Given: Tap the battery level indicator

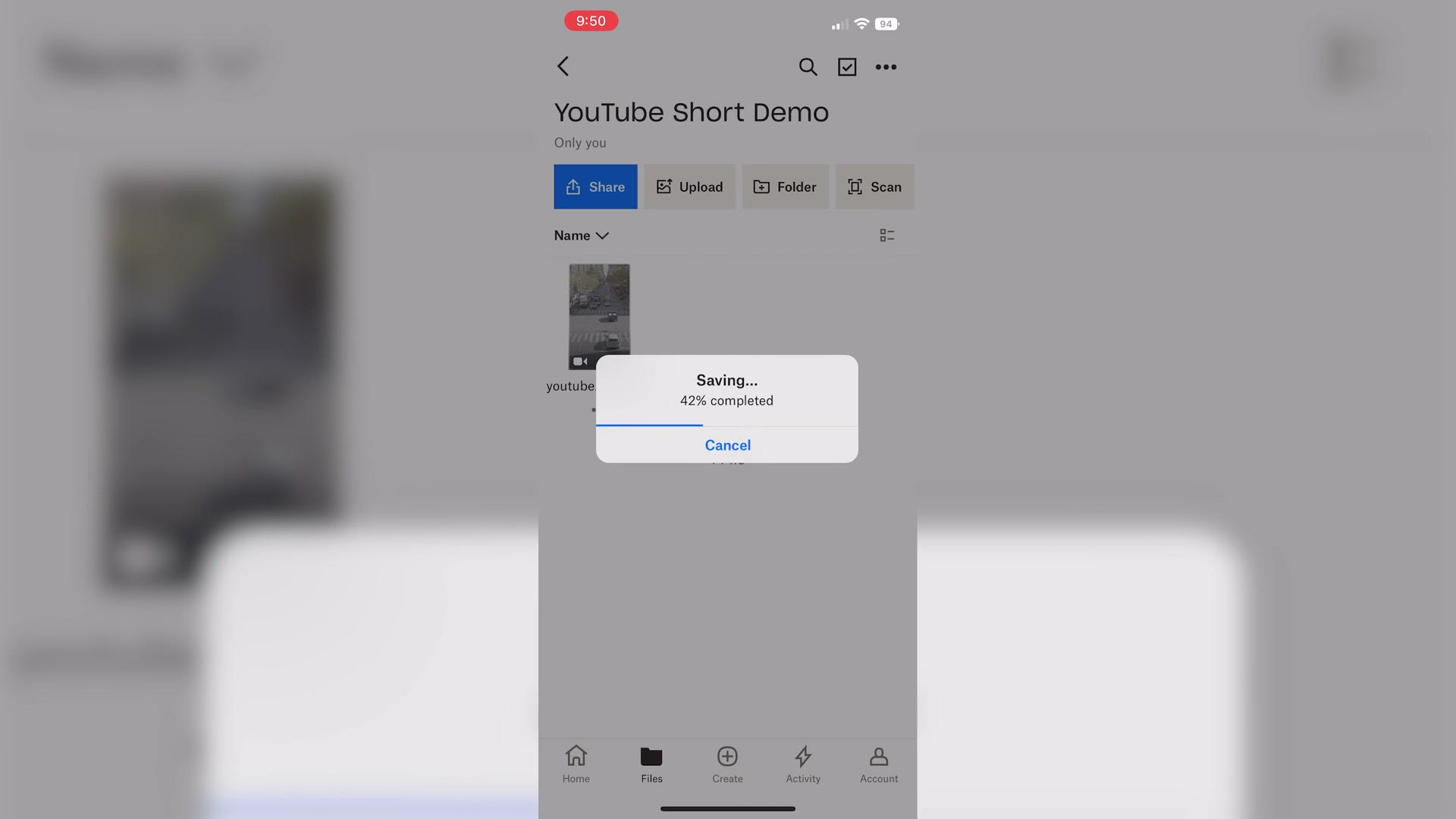Looking at the screenshot, I should coord(886,24).
